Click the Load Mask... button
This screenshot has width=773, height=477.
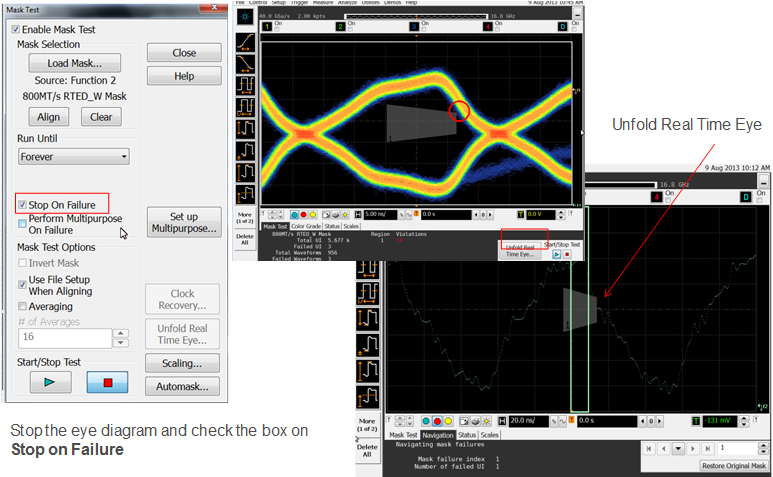(x=69, y=63)
